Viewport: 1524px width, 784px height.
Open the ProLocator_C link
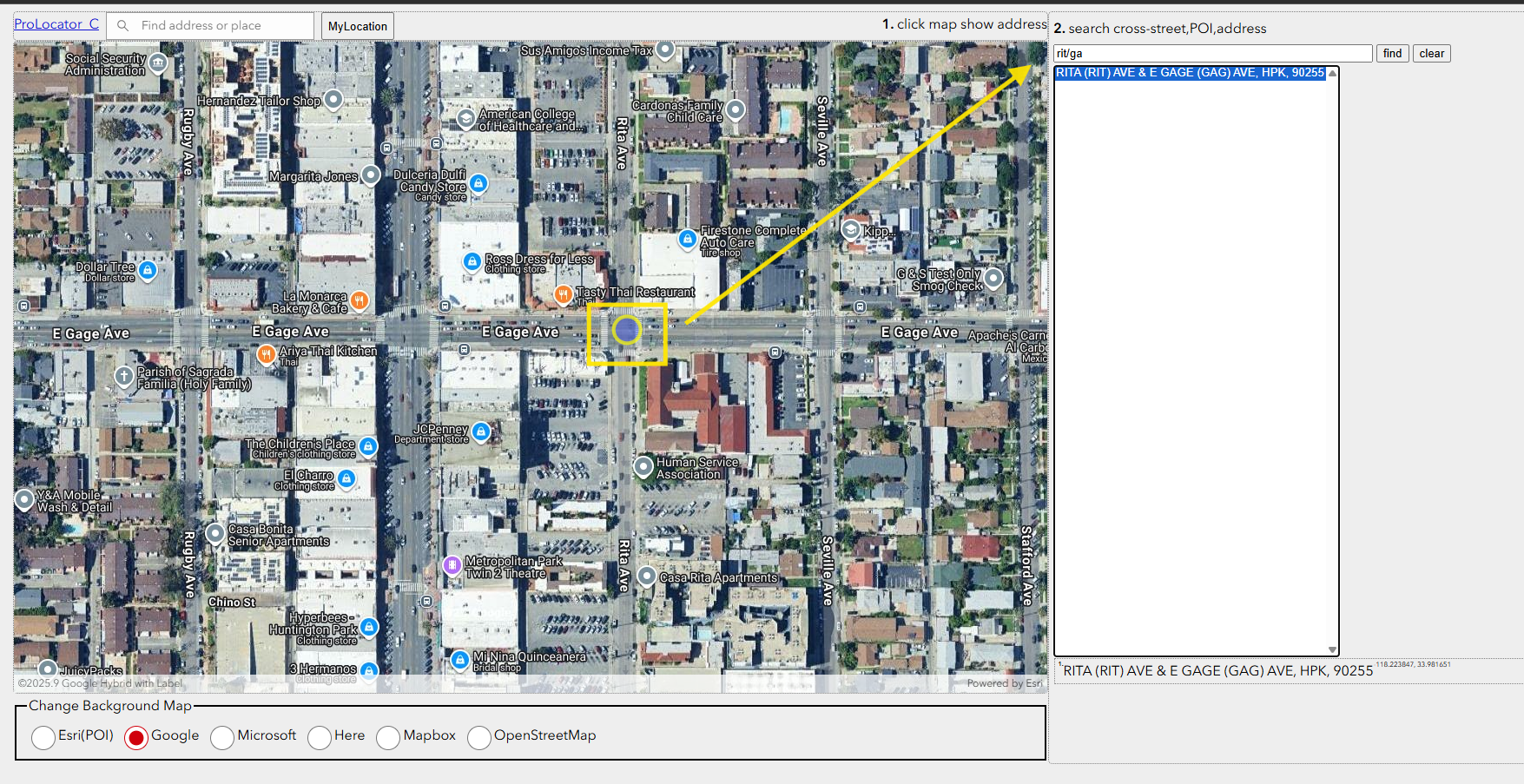pos(56,24)
